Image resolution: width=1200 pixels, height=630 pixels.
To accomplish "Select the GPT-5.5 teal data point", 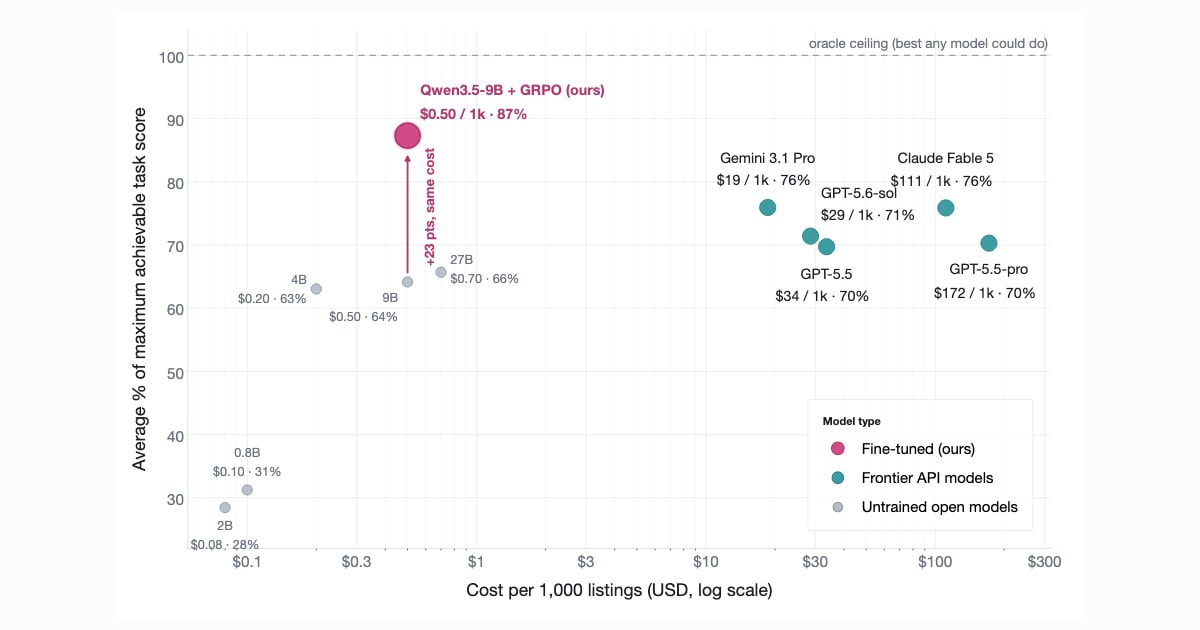I will pyautogui.click(x=826, y=246).
